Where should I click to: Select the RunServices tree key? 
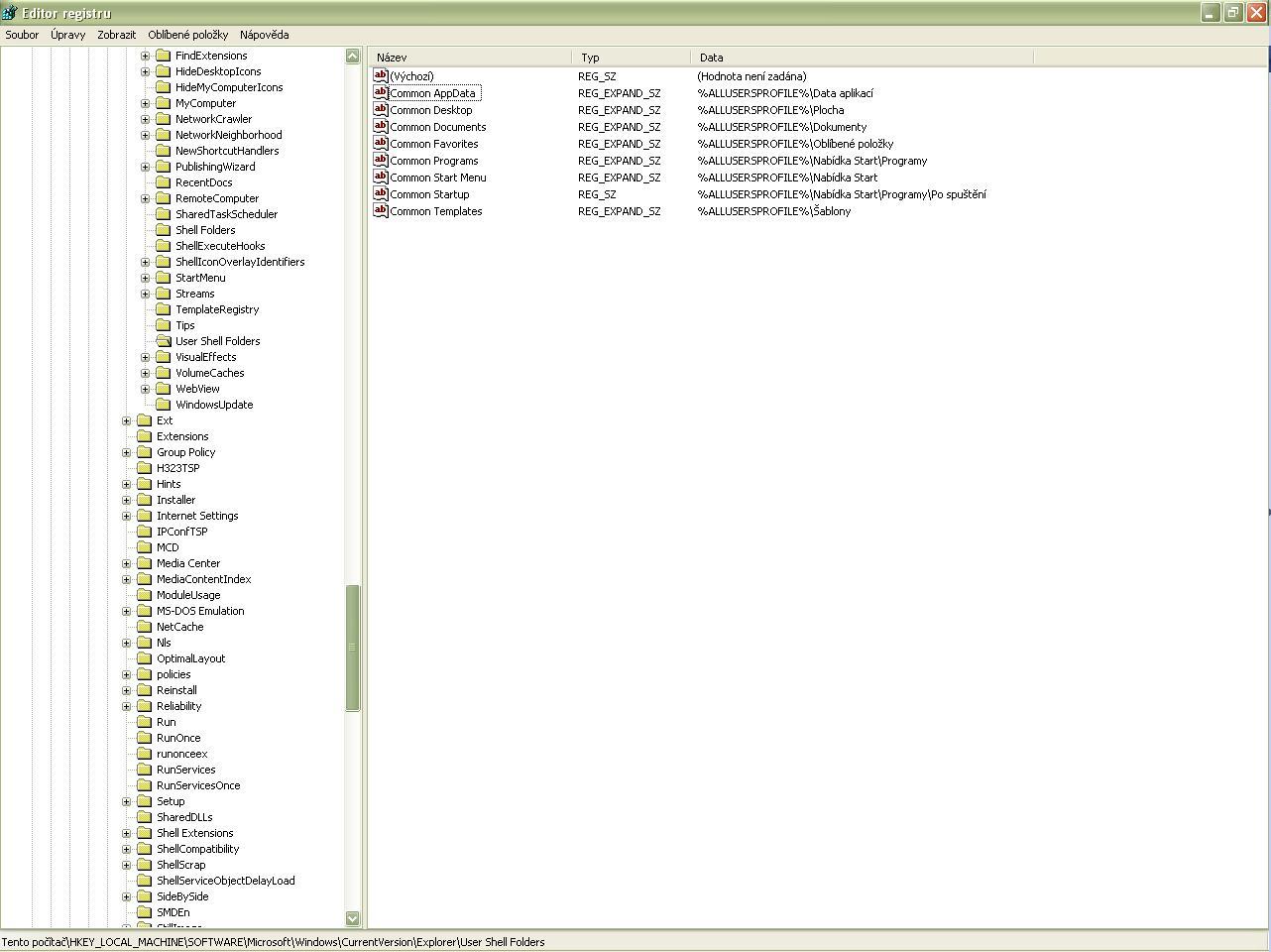(186, 770)
